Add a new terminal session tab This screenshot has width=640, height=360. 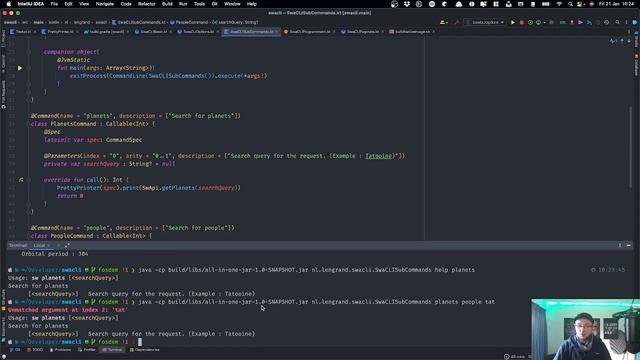point(58,245)
